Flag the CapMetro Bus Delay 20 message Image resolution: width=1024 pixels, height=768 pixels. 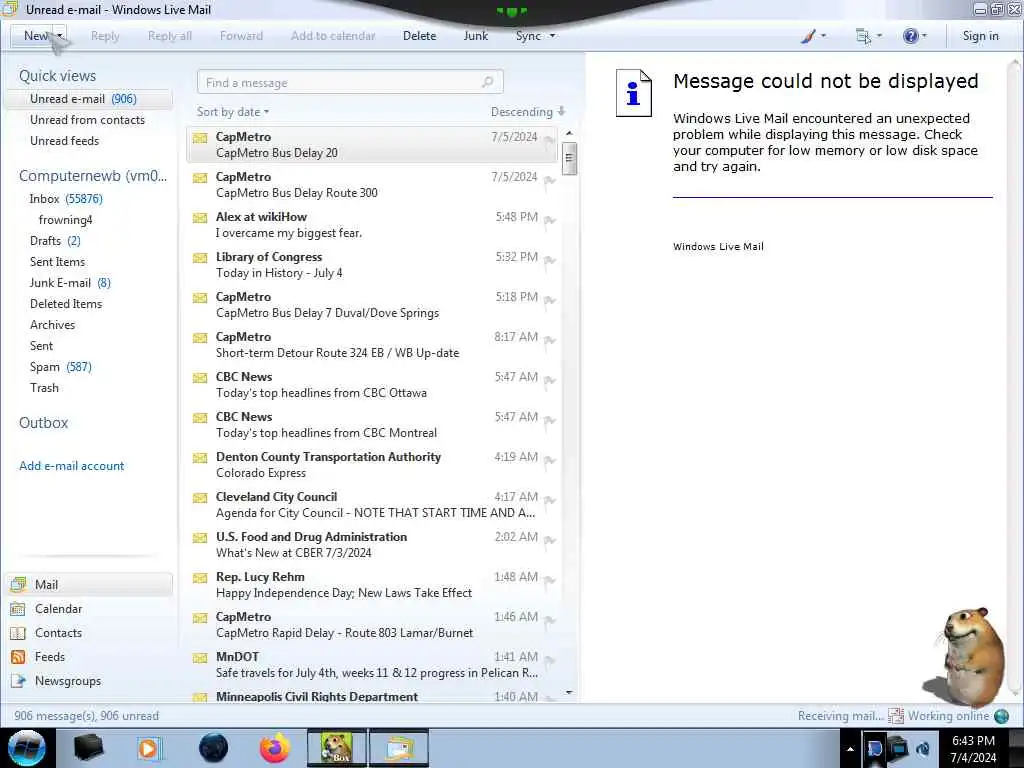coord(549,140)
